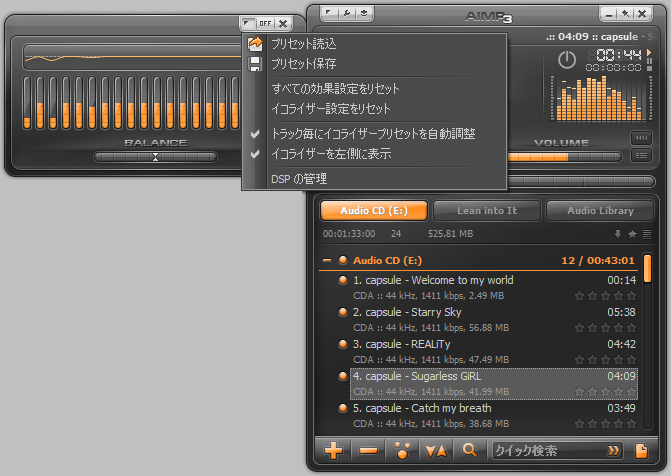Image resolution: width=671 pixels, height=476 pixels.
Task: Switch to the Lean into It playlist tab
Action: [x=487, y=211]
